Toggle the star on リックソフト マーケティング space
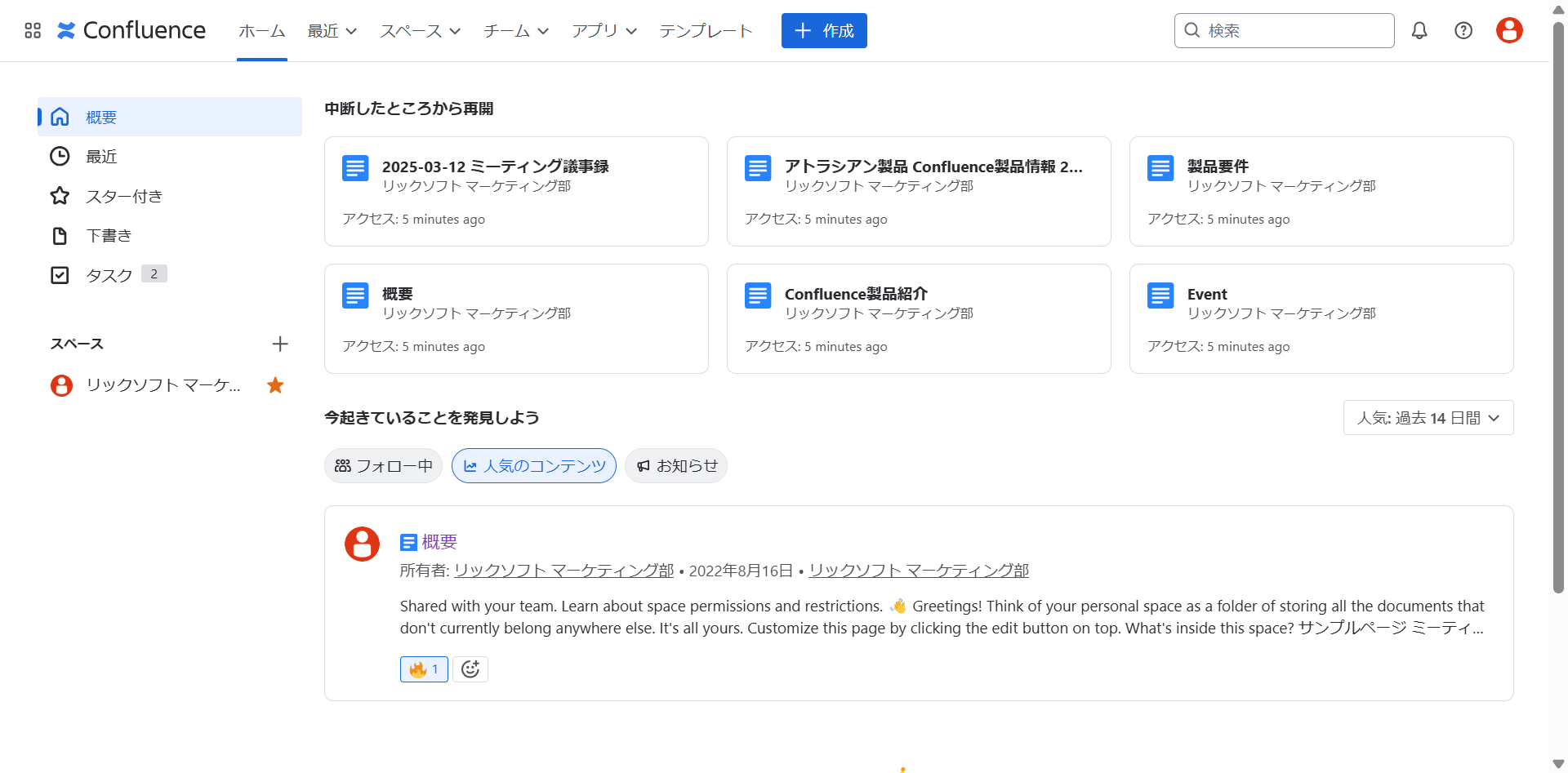The width and height of the screenshot is (1568, 773). (x=275, y=385)
